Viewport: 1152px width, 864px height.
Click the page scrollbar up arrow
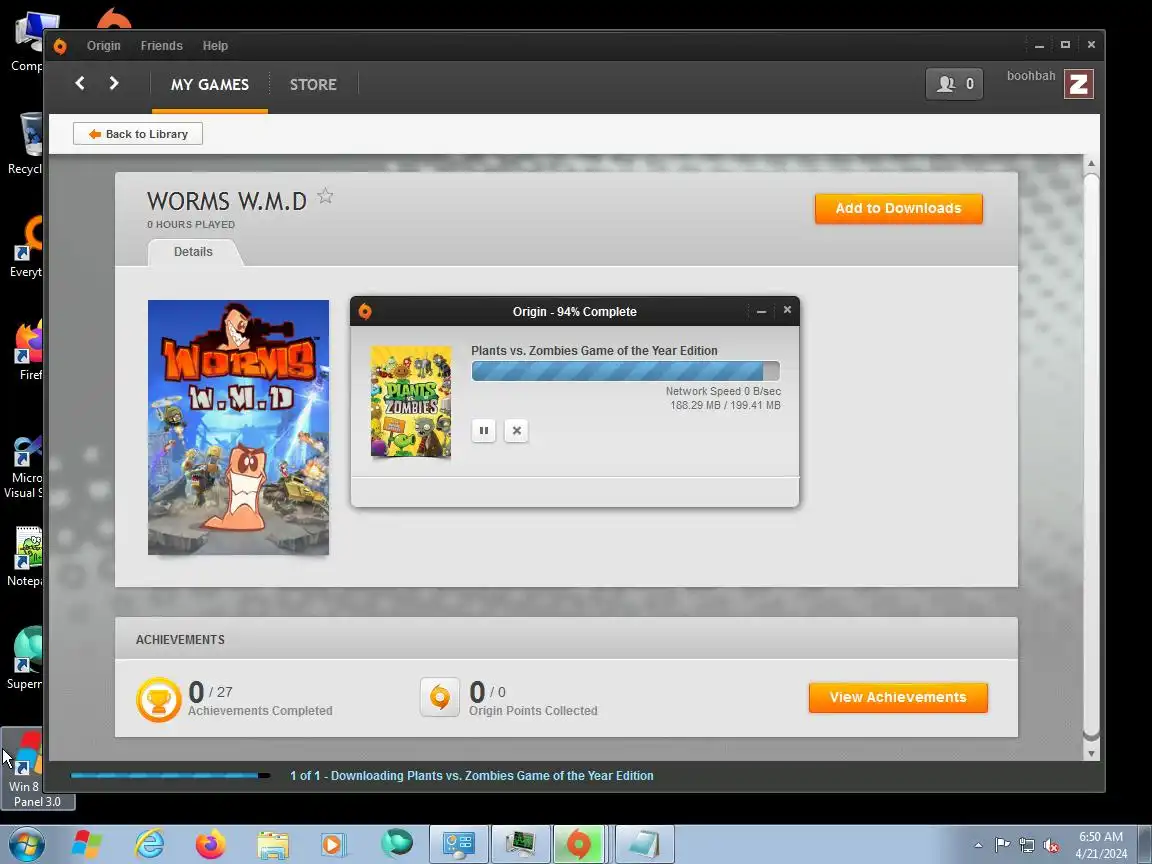(x=1091, y=163)
